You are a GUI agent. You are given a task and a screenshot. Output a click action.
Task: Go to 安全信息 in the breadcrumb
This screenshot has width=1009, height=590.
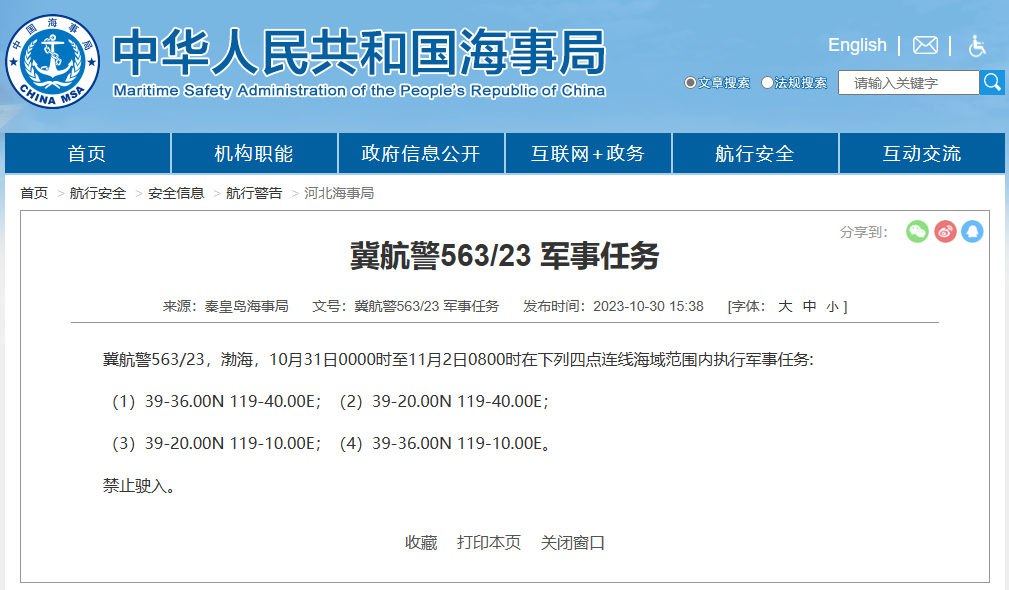point(176,193)
